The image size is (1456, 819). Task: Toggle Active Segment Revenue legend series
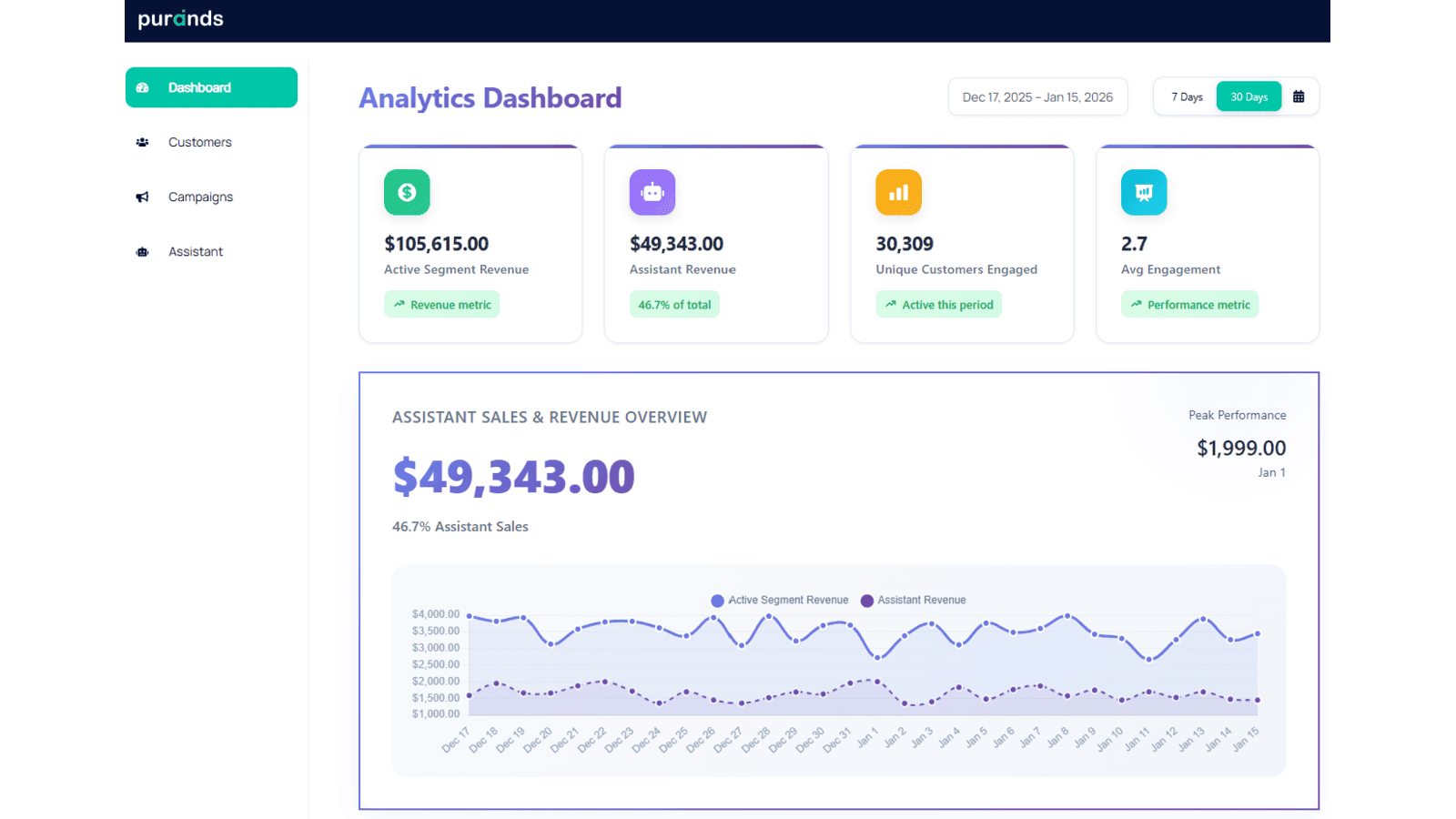(x=780, y=600)
